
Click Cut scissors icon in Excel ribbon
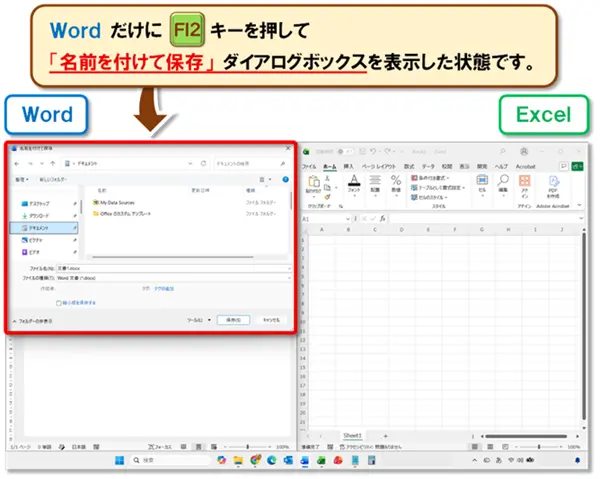327,178
